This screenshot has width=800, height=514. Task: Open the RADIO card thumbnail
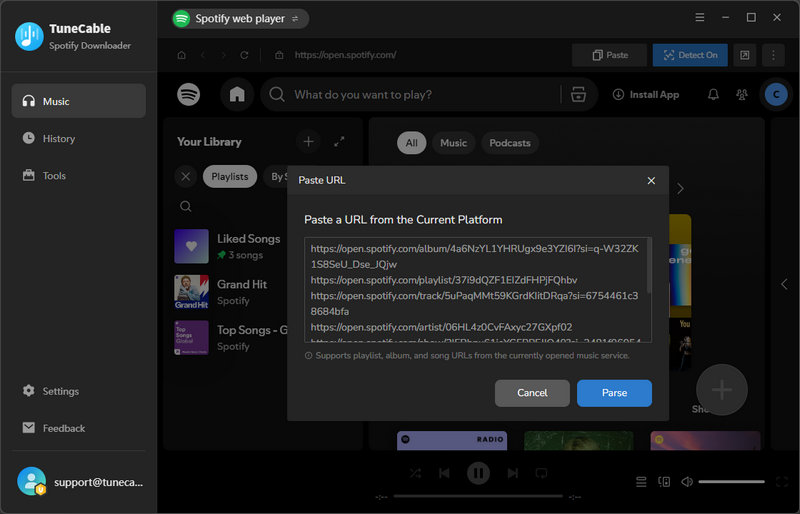click(452, 440)
